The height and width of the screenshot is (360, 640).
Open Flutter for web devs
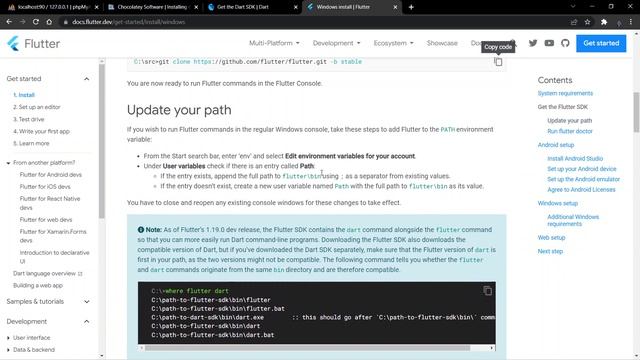coord(46,220)
